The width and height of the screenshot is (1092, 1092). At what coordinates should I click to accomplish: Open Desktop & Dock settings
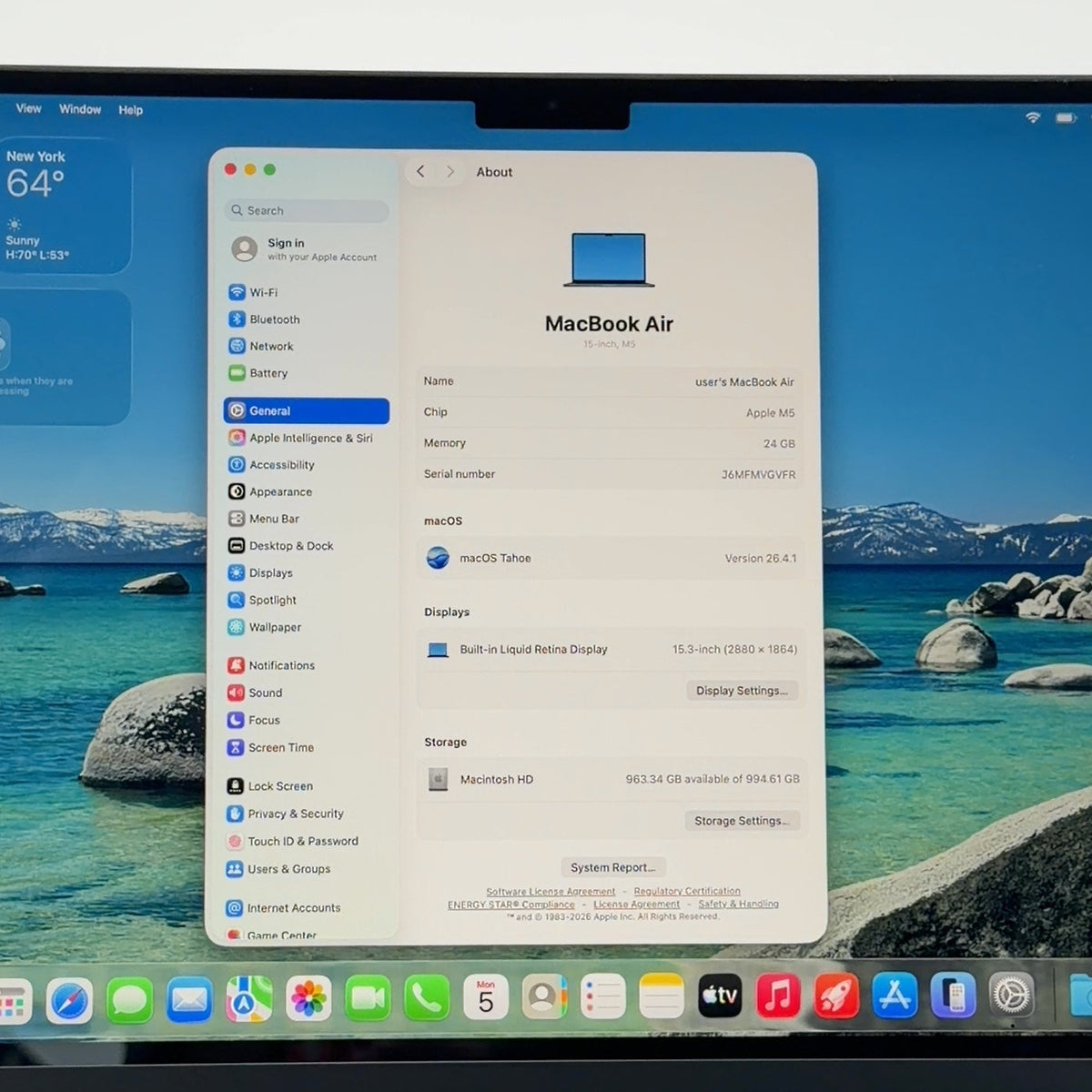pos(280,546)
